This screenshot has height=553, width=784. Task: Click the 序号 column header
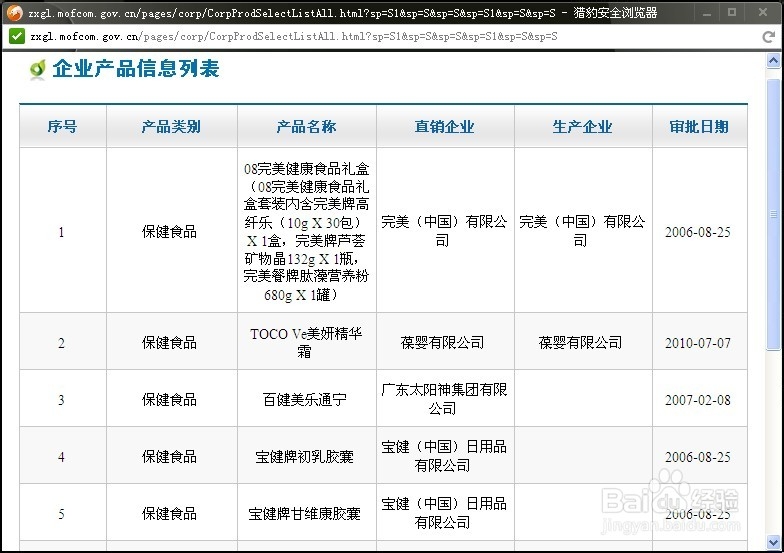tap(62, 126)
